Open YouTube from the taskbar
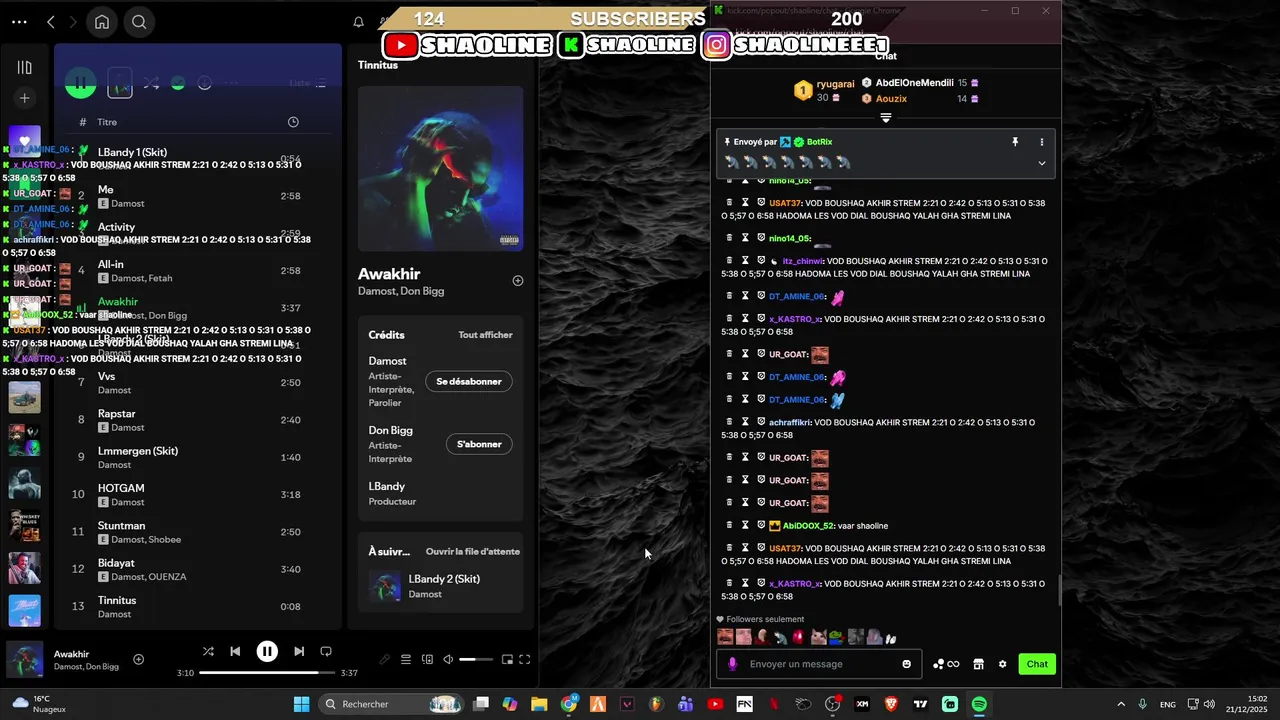The height and width of the screenshot is (720, 1280). click(x=715, y=704)
